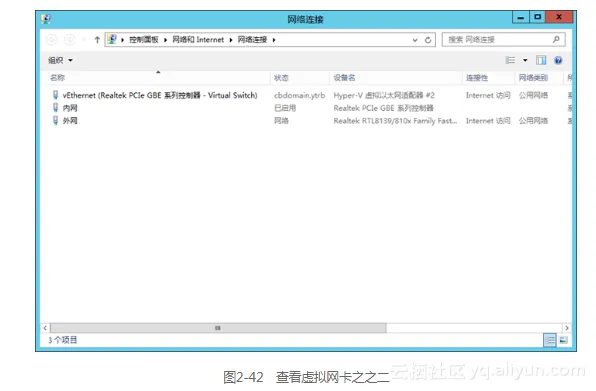Click the 外网 connection name

[70, 120]
